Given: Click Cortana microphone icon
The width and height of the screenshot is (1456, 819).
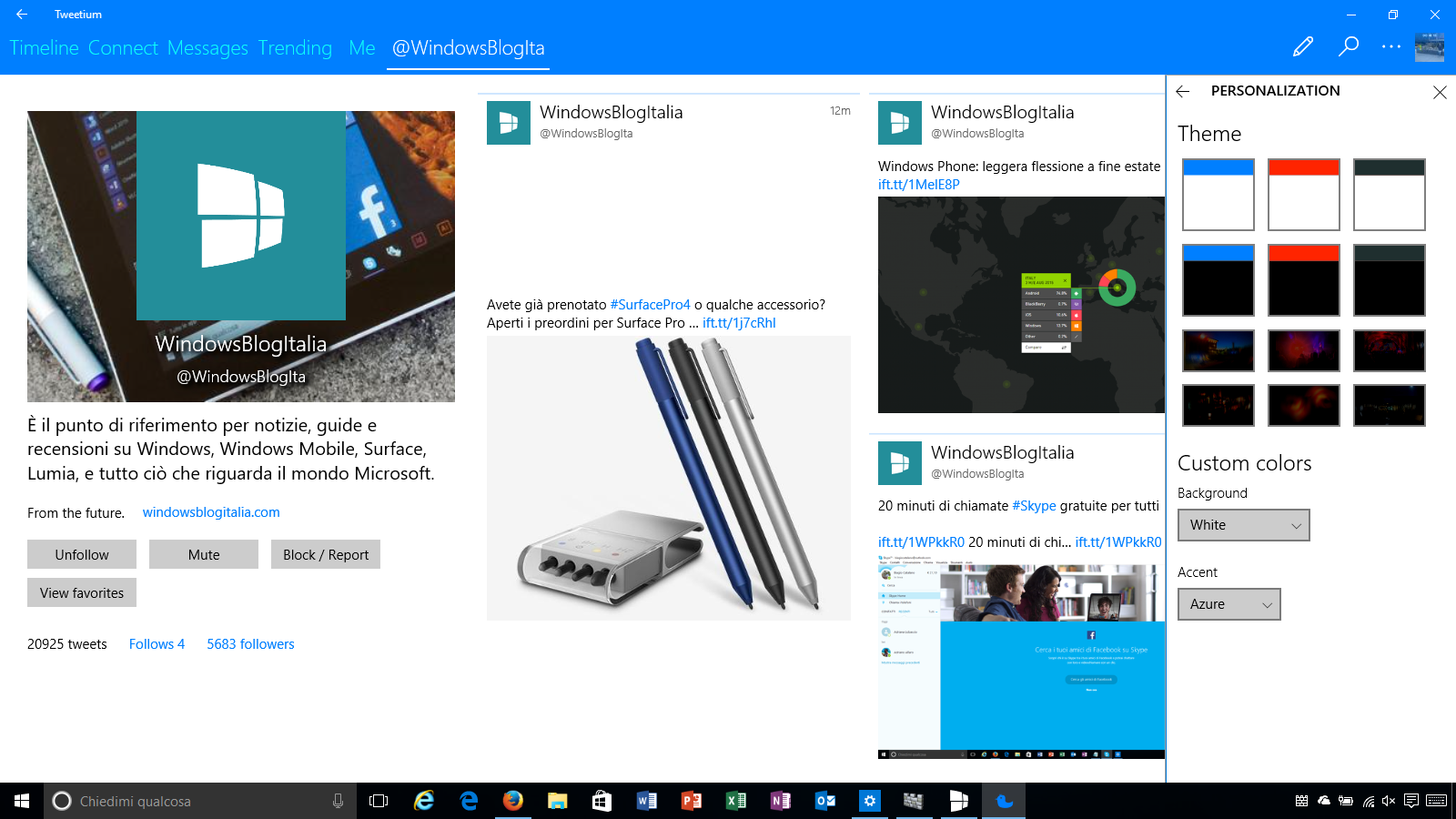Looking at the screenshot, I should pyautogui.click(x=338, y=801).
